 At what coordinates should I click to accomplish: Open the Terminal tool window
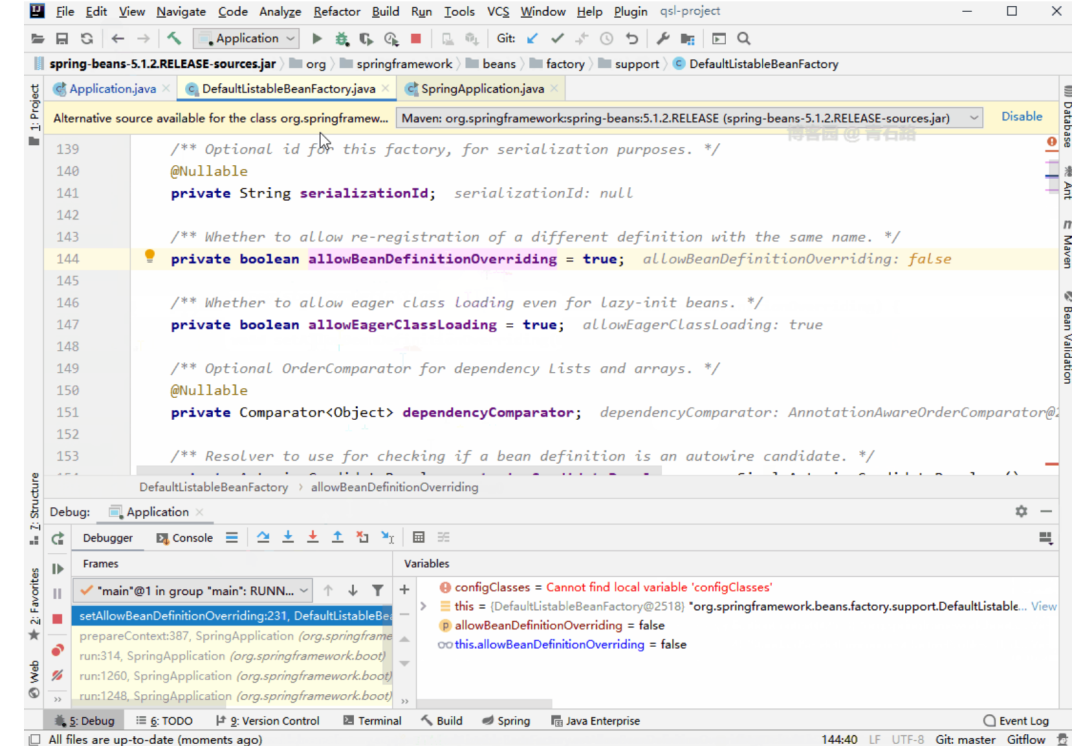tap(372, 721)
